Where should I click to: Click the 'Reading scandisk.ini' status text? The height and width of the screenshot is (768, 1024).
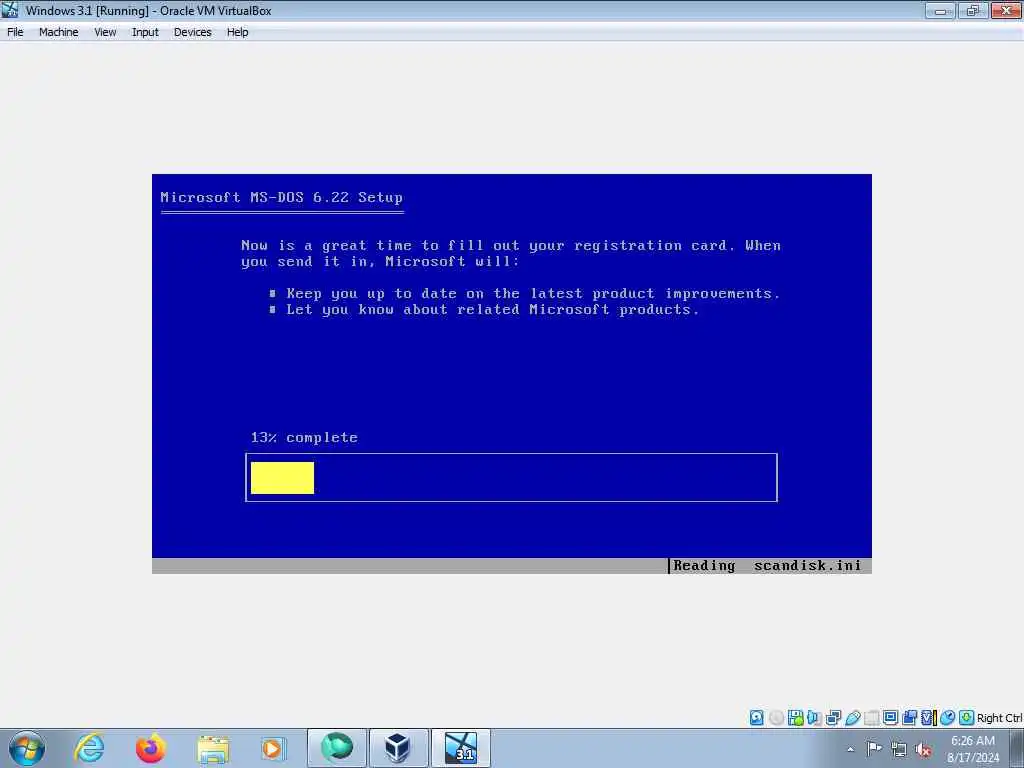767,566
